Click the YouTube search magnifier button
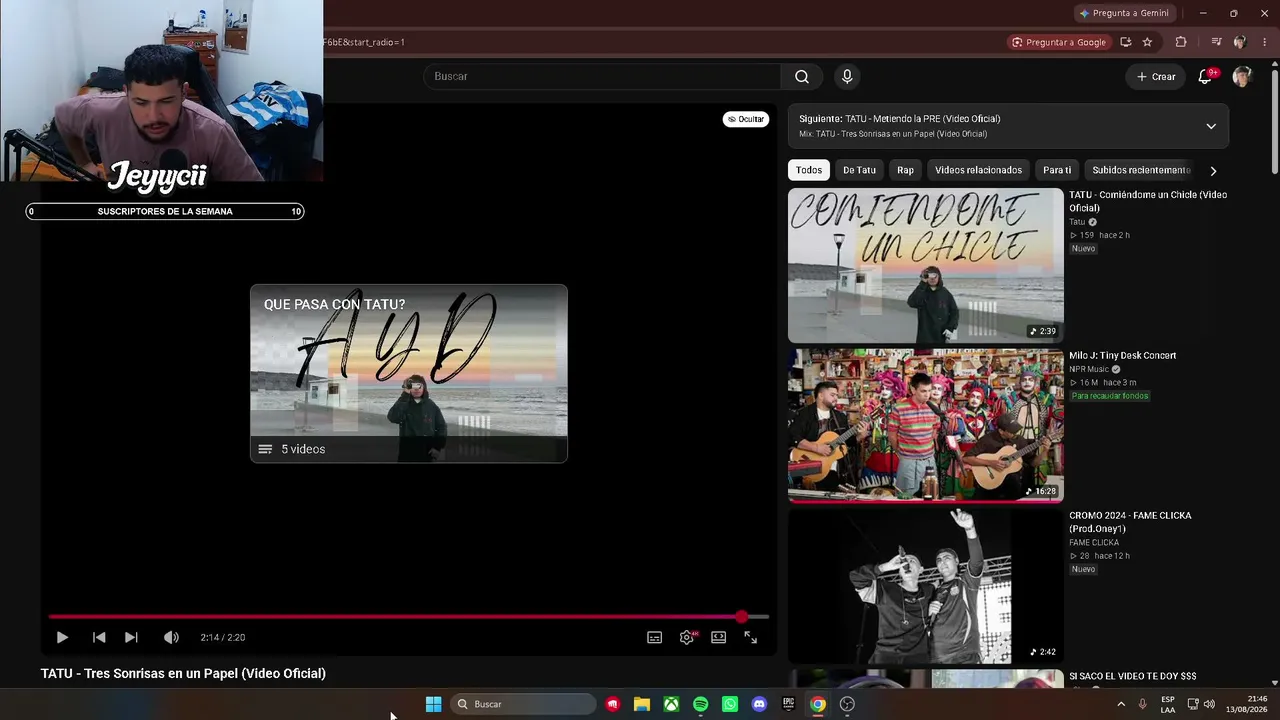1280x720 pixels. [x=802, y=76]
